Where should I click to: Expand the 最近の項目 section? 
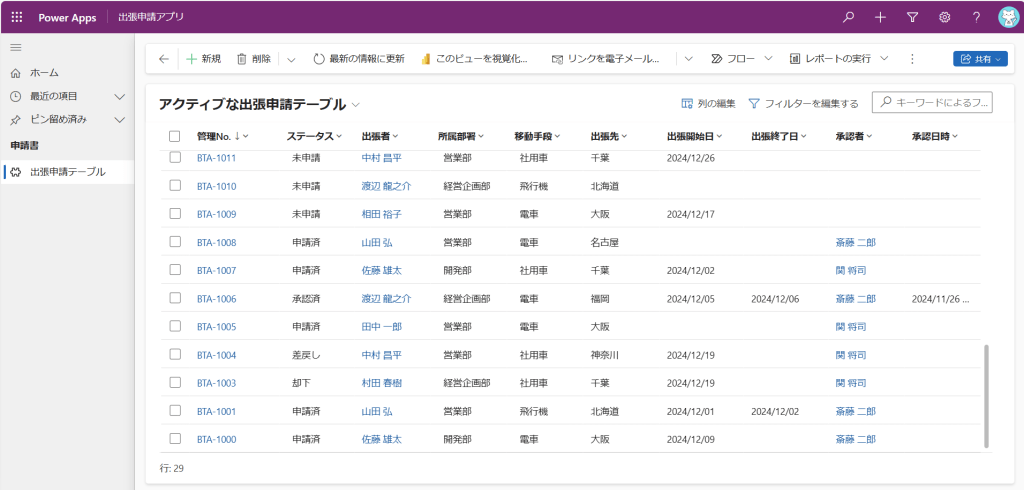coord(119,96)
